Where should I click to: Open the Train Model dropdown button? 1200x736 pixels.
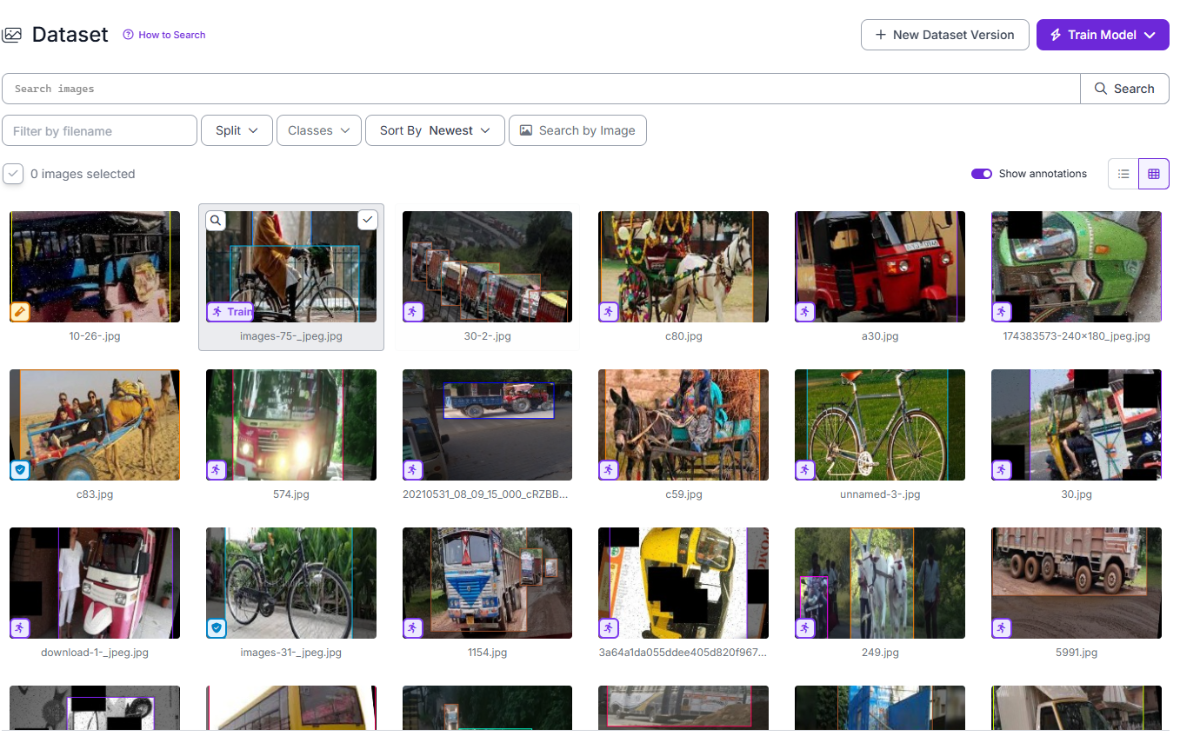[1102, 35]
